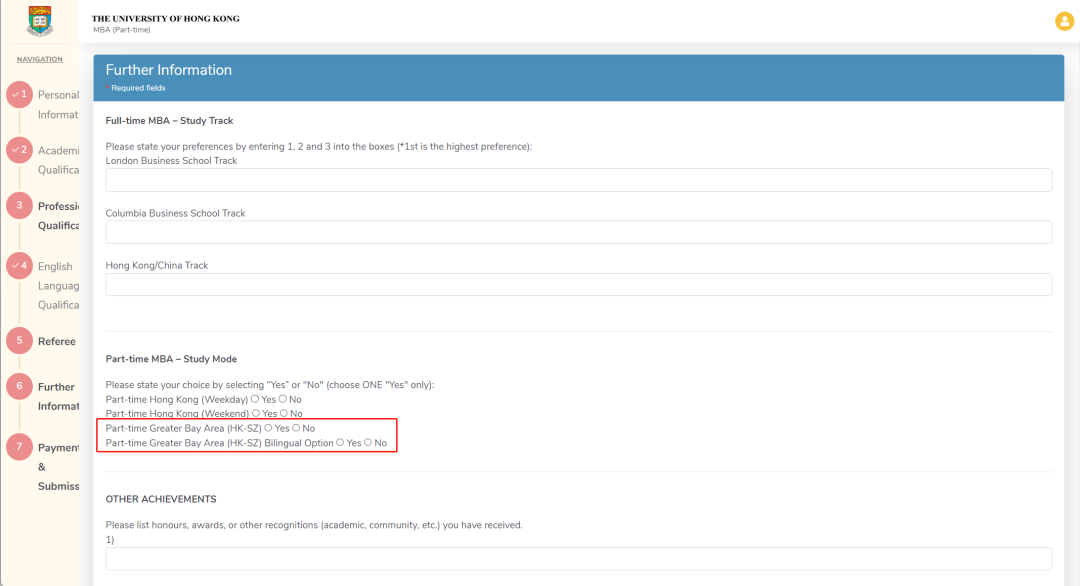This screenshot has width=1080, height=586.
Task: Go to step 2 circle in navigation
Action: [19, 150]
